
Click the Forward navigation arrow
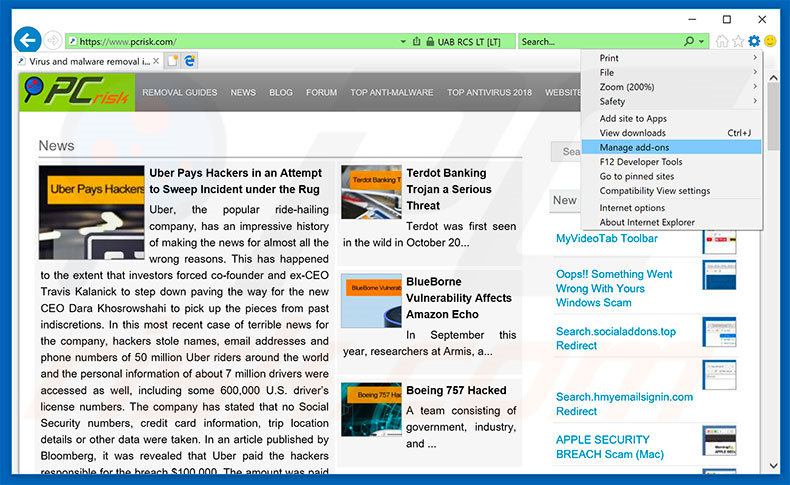tap(52, 40)
